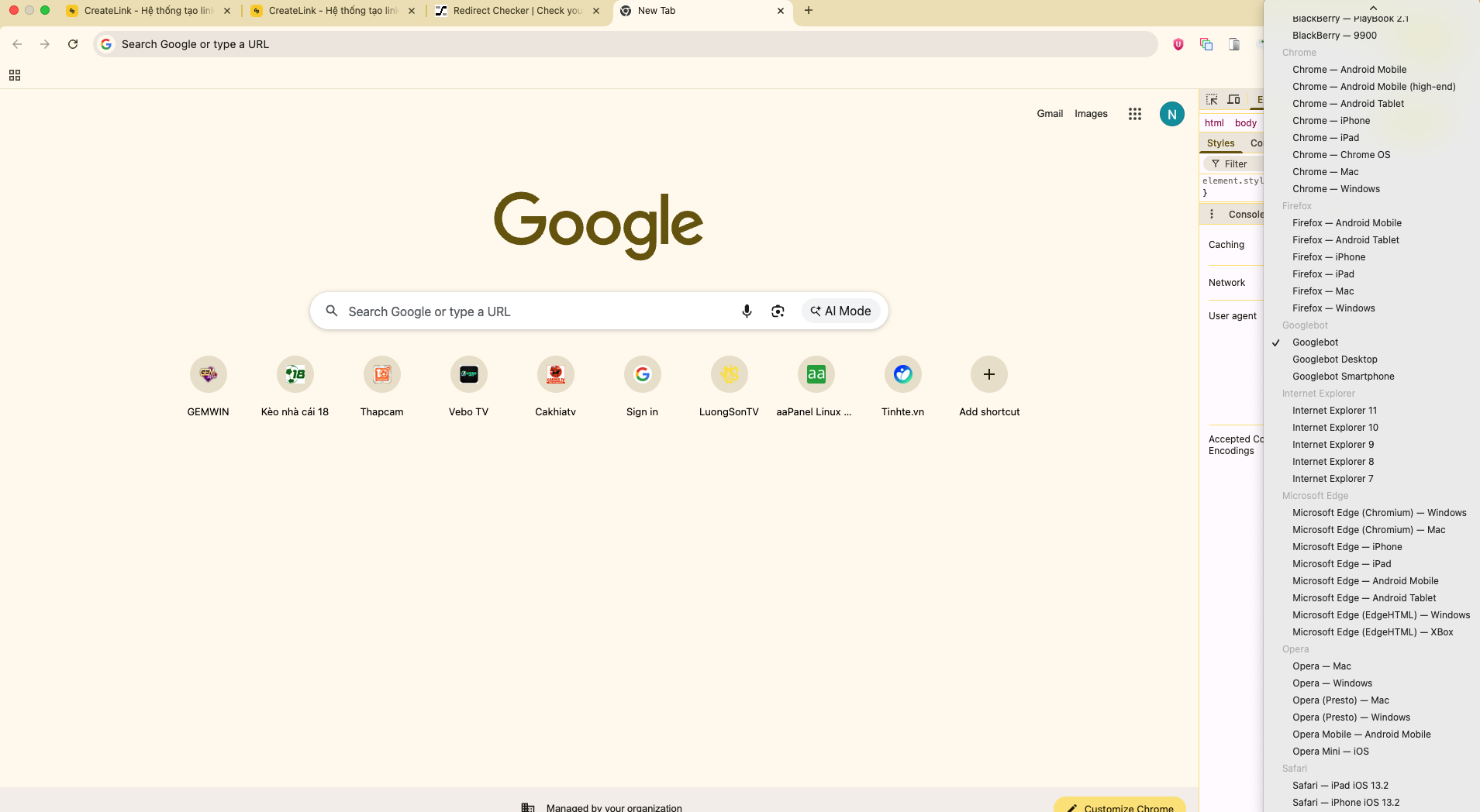Choose Opera Mini — iOS user agent
This screenshot has height=812, width=1480.
[1330, 752]
